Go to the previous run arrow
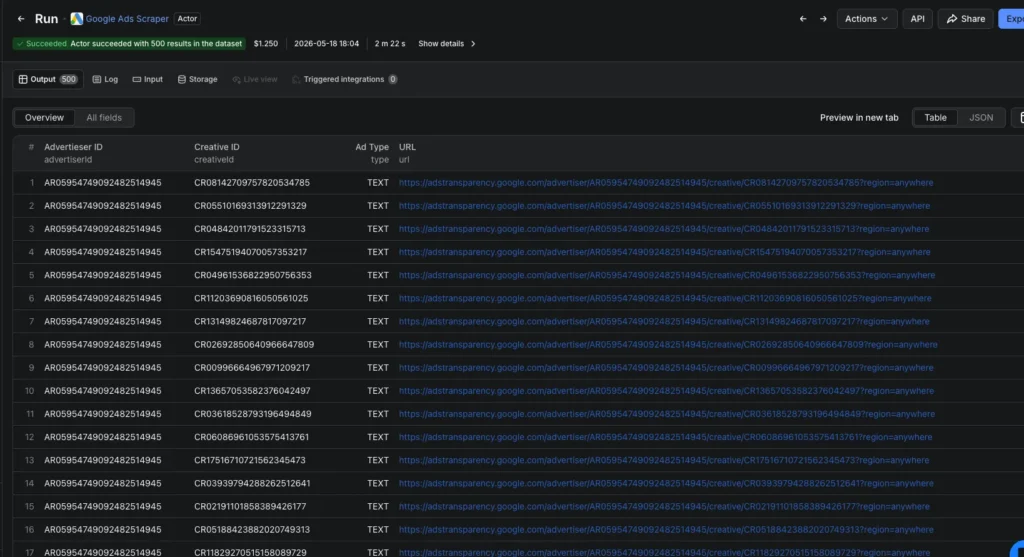 [803, 19]
